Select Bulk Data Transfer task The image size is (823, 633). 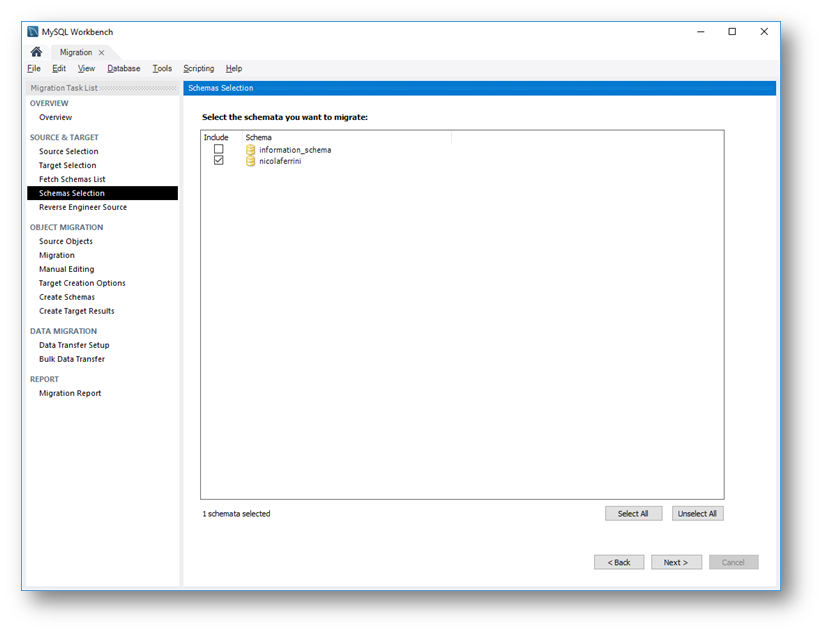[x=72, y=359]
